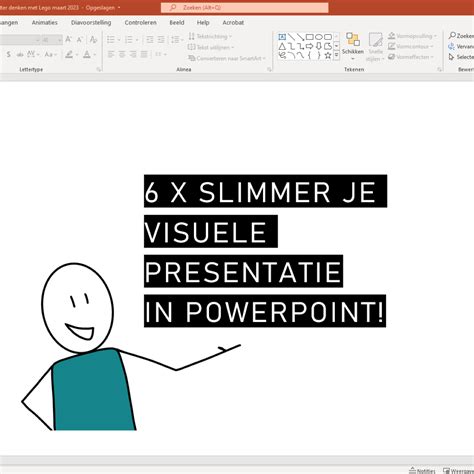This screenshot has width=474, height=474.
Task: Open the Letterertype dialog launcher
Action: (99, 69)
